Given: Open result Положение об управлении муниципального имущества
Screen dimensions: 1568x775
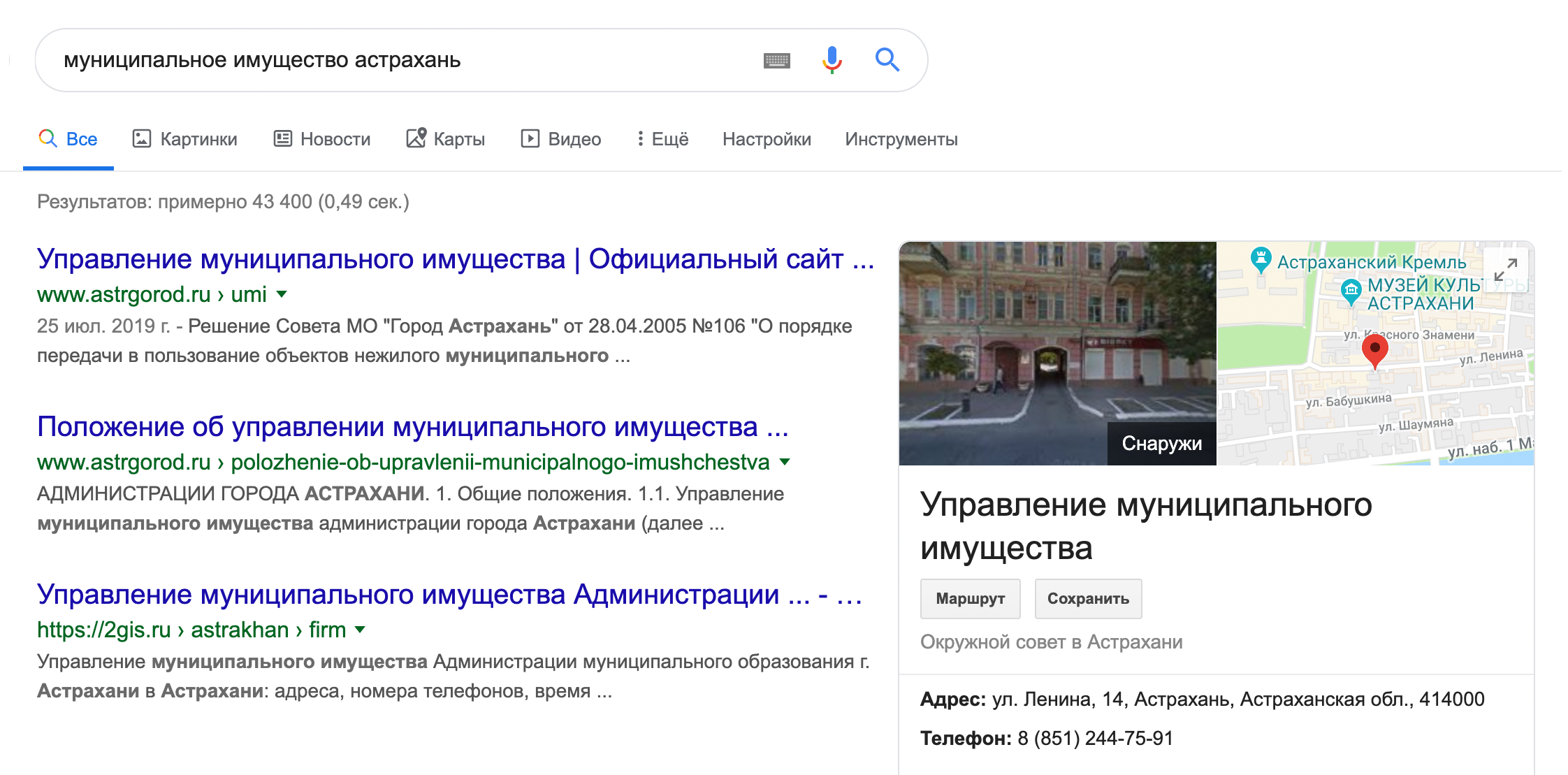Looking at the screenshot, I should coord(413,427).
